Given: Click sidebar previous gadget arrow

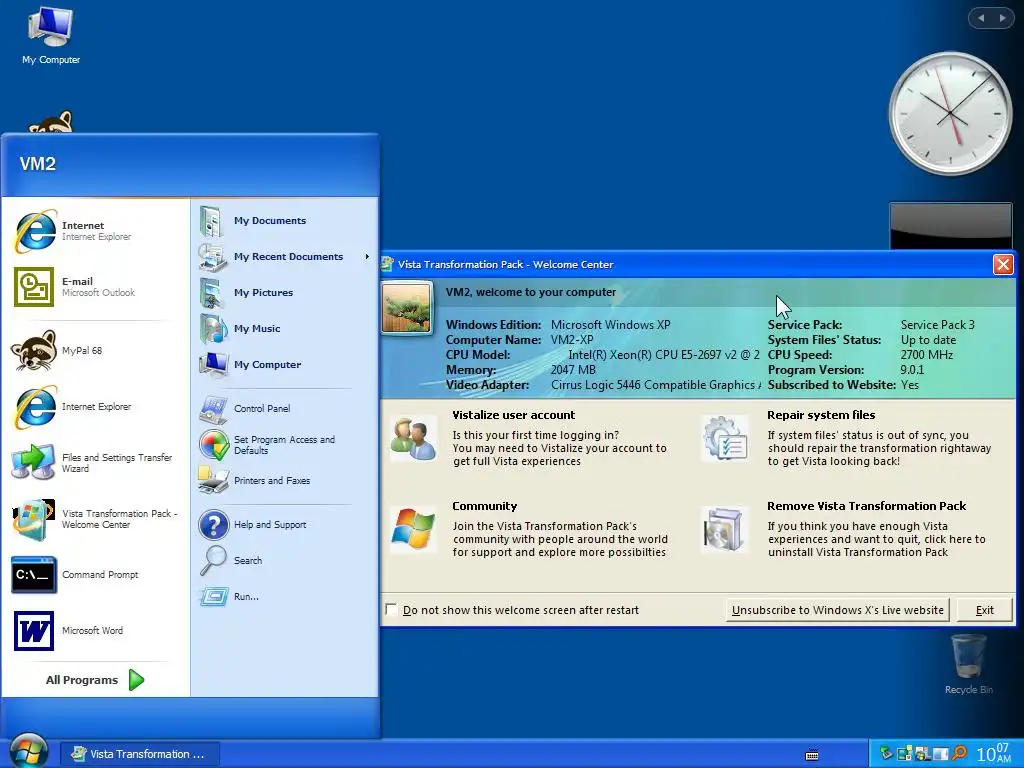Looking at the screenshot, I should tap(981, 18).
